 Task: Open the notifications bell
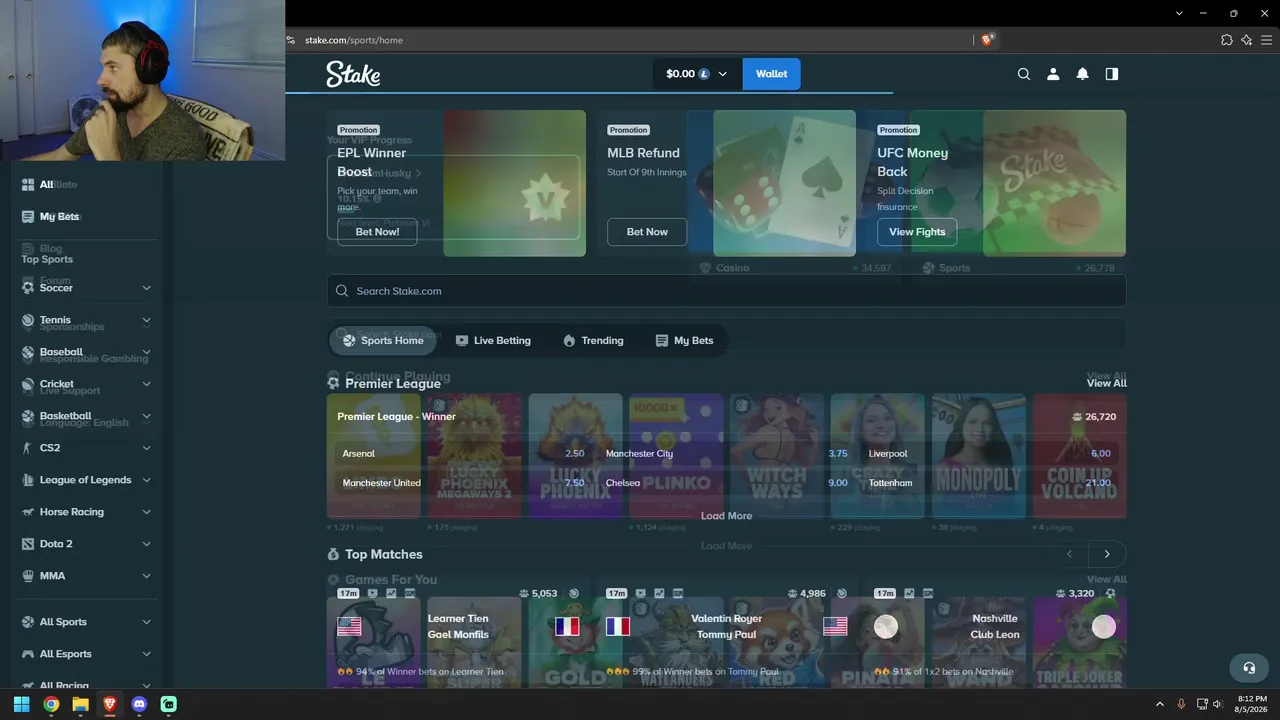coord(1082,74)
